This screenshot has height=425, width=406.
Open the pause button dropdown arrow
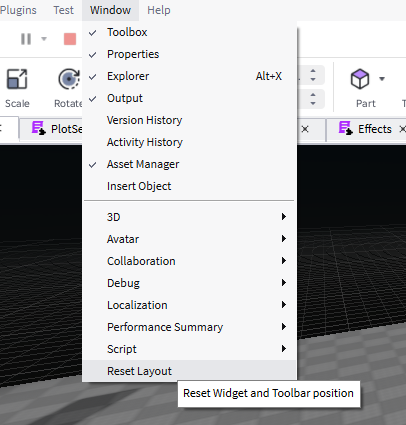click(44, 39)
